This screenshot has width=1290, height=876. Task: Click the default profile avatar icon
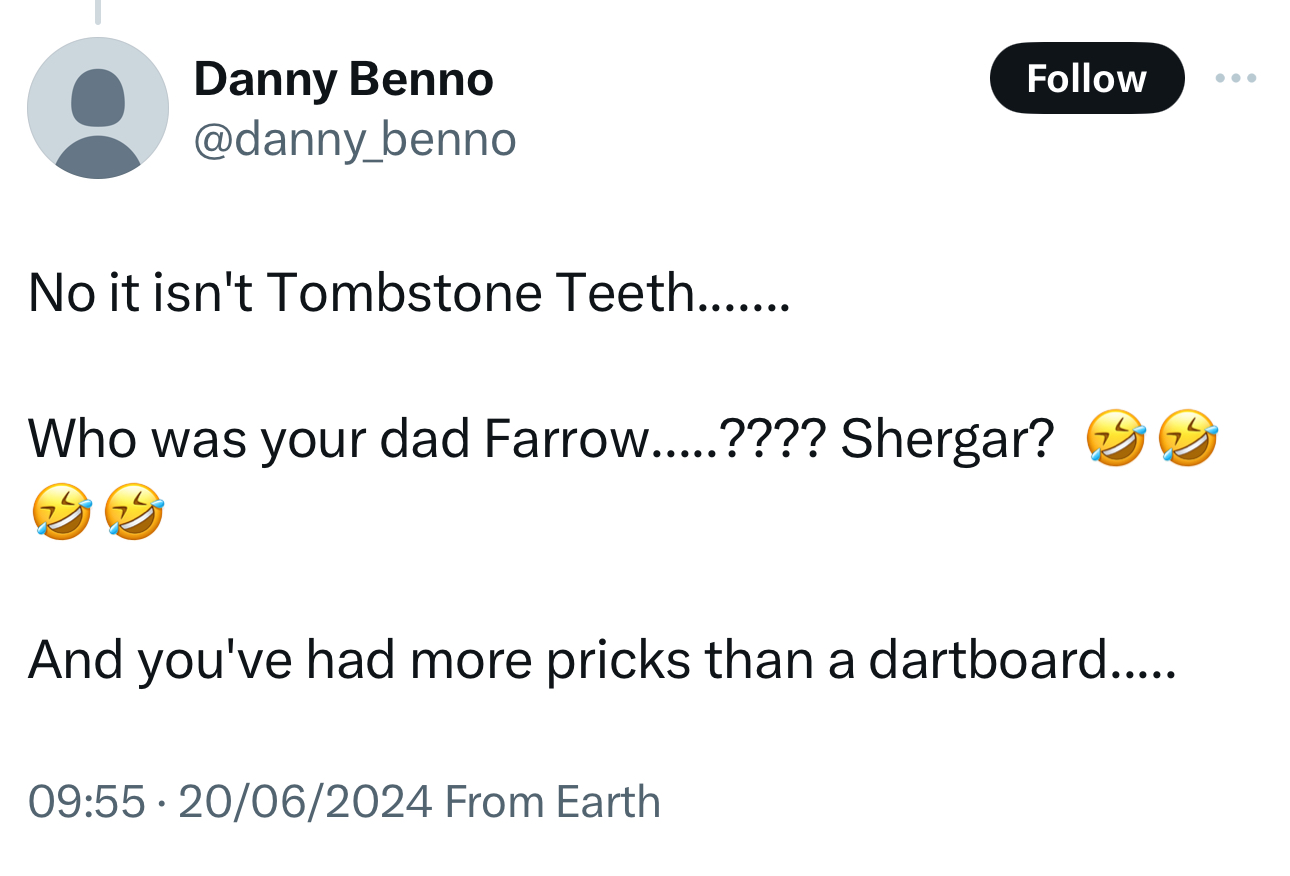[98, 108]
